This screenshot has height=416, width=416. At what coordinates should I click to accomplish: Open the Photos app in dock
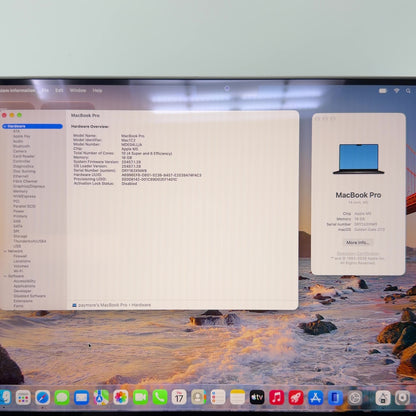click(121, 397)
